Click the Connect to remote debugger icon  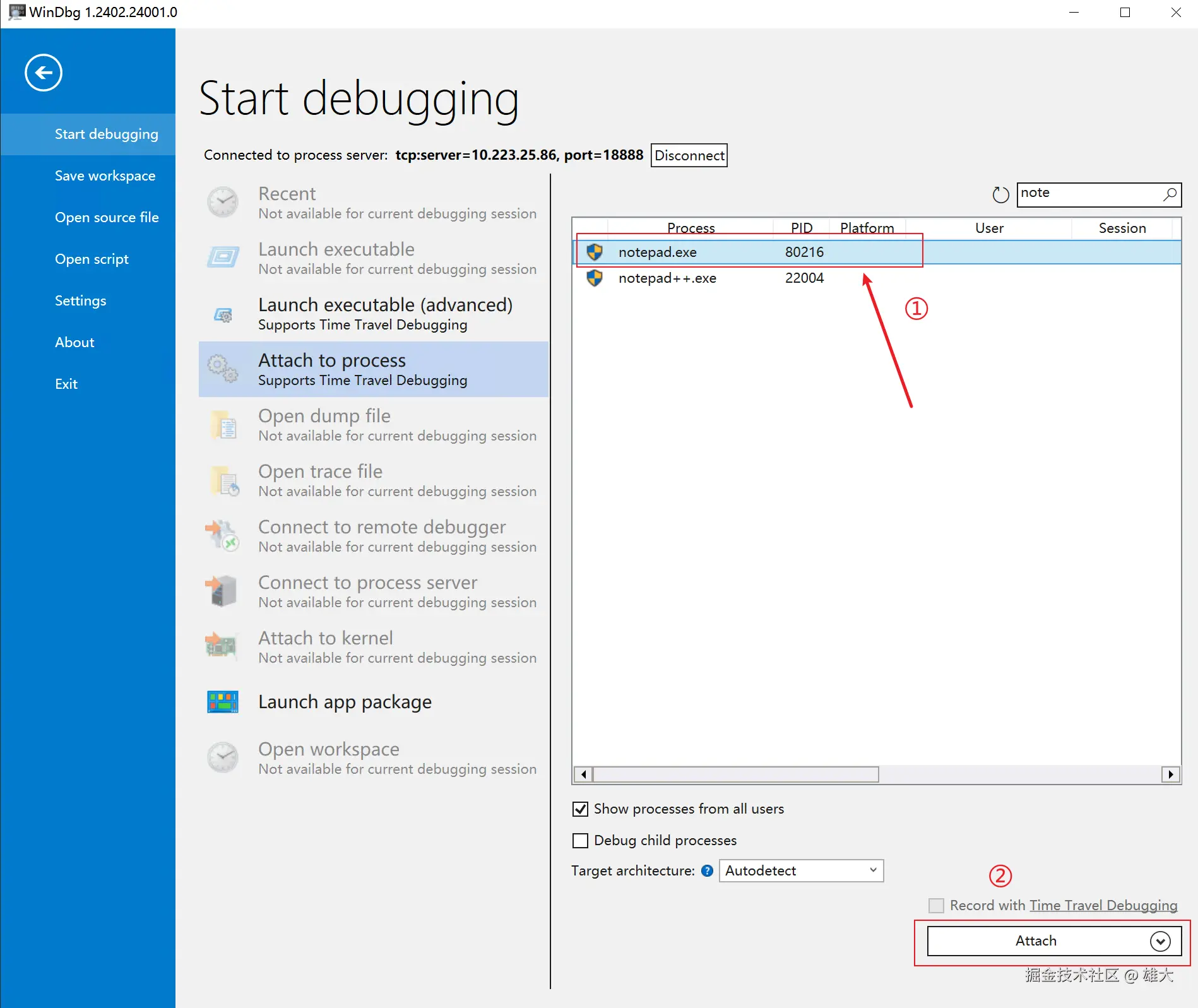click(222, 535)
